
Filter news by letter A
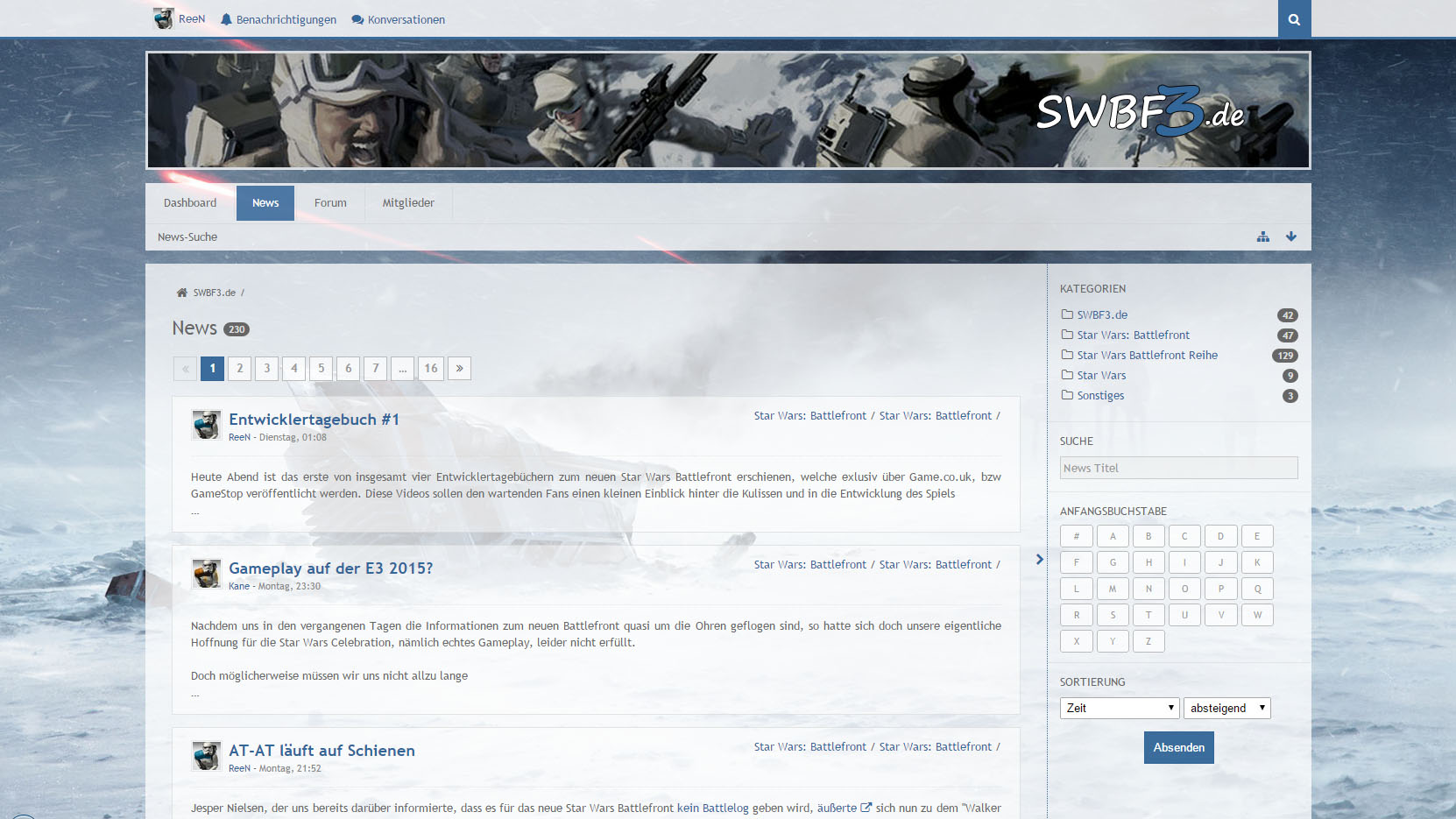click(1113, 536)
